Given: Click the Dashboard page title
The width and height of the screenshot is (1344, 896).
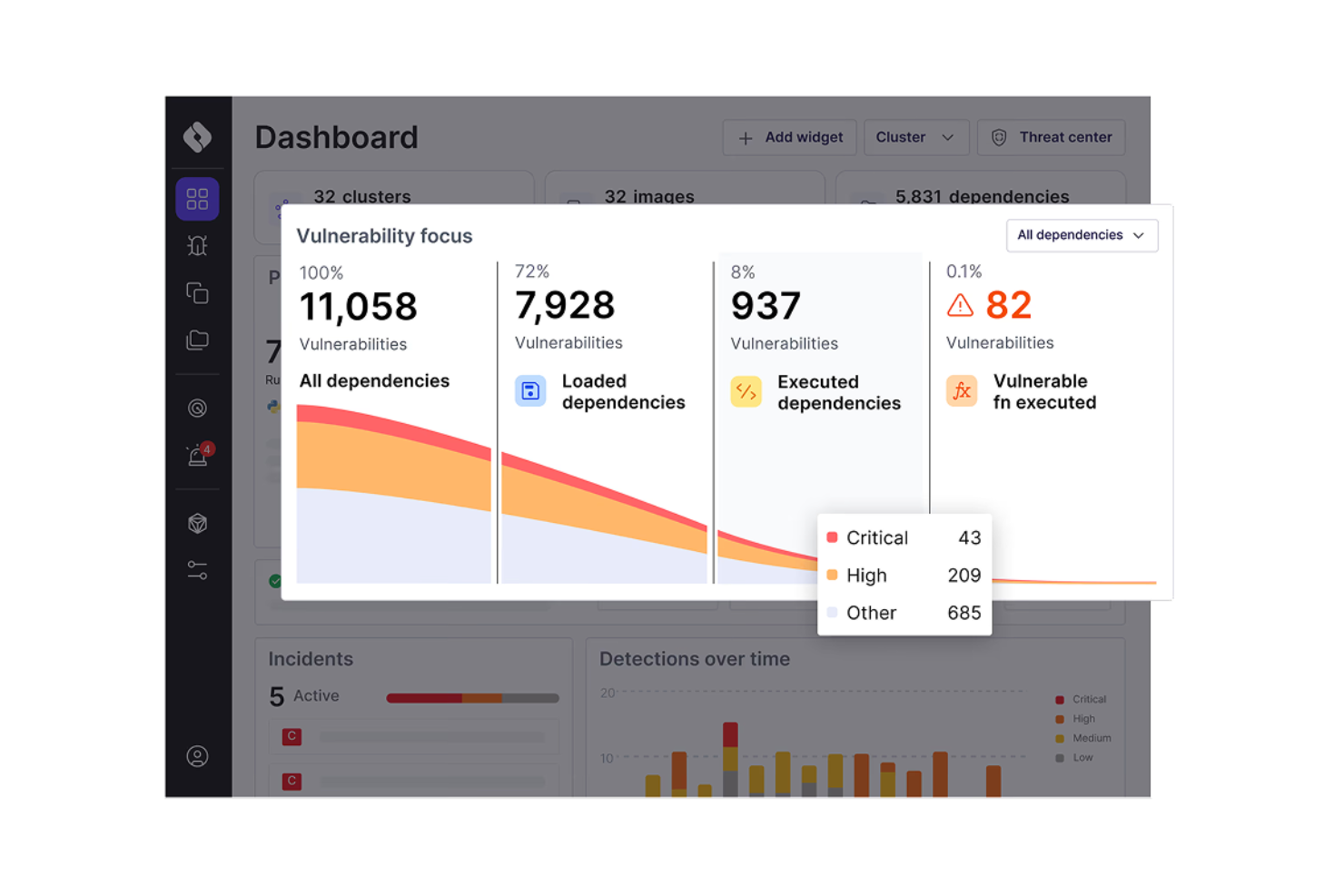Looking at the screenshot, I should coord(336,138).
